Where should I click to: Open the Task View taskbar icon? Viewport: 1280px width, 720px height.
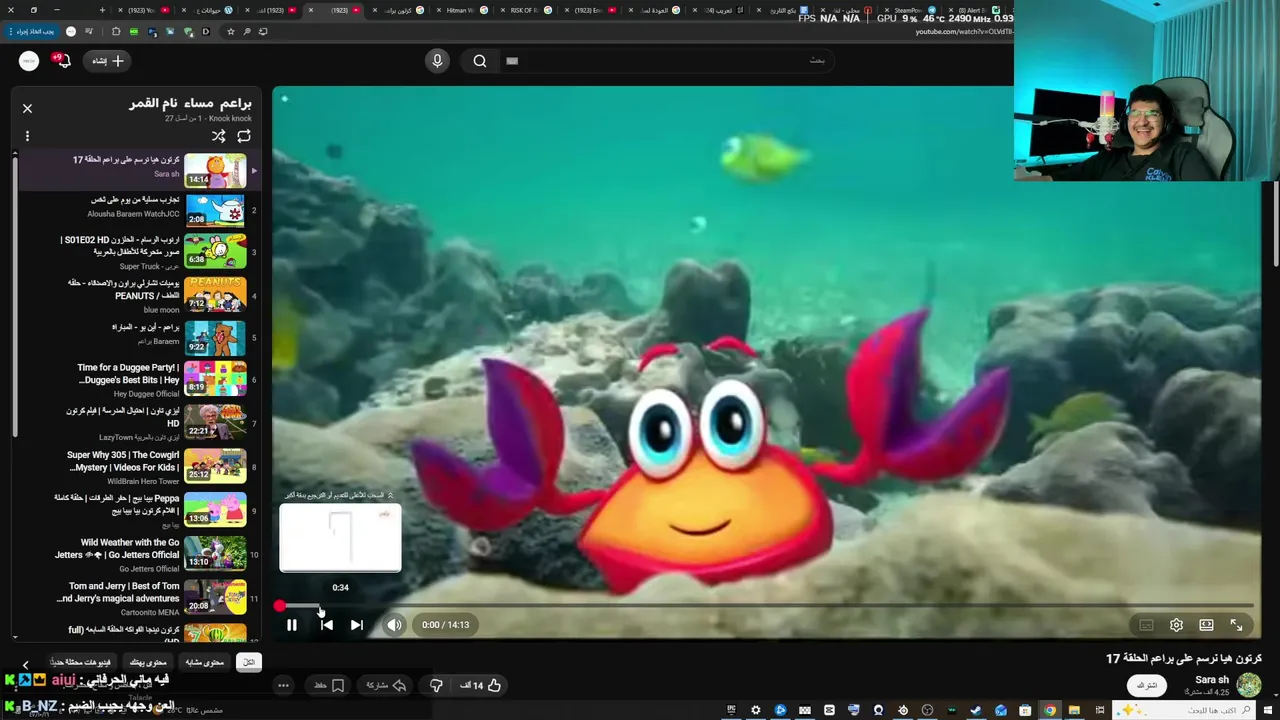tap(1099, 710)
